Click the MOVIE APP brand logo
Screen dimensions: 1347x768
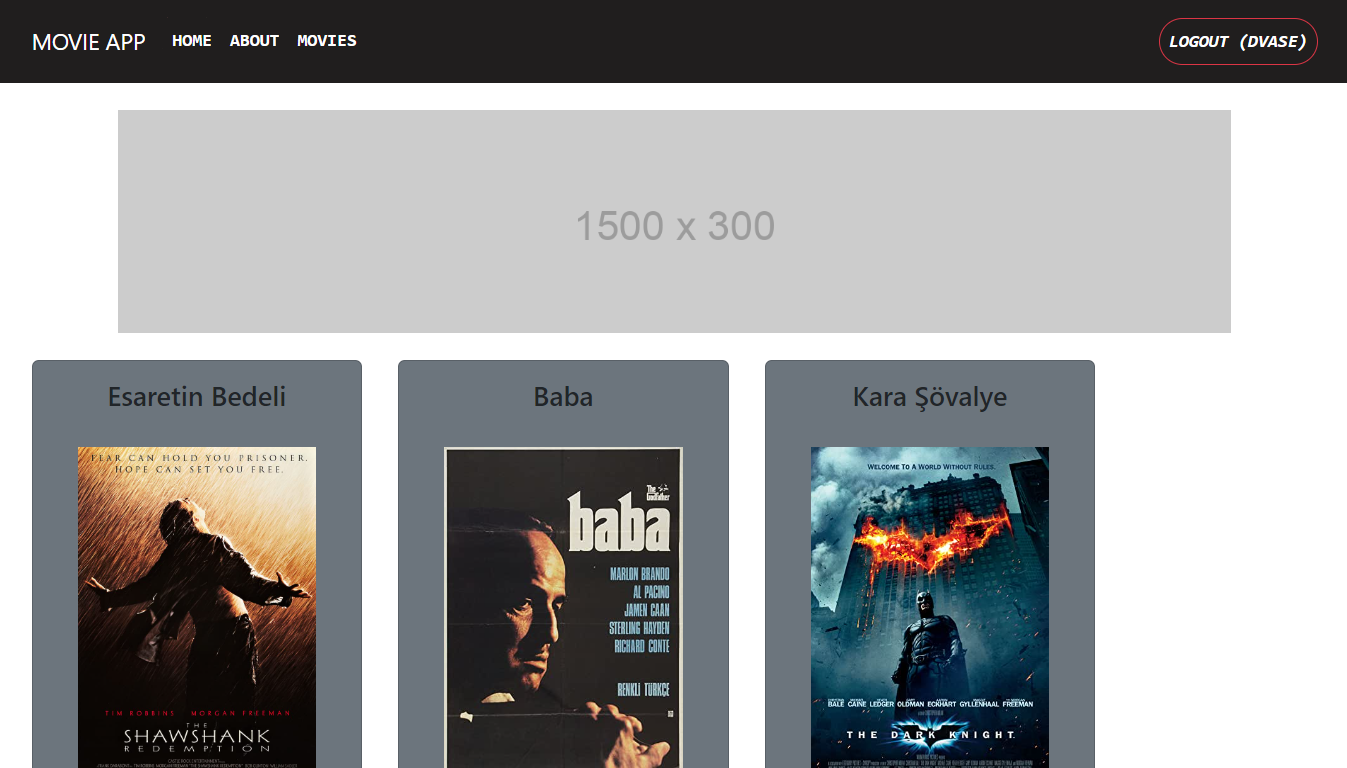tap(89, 42)
